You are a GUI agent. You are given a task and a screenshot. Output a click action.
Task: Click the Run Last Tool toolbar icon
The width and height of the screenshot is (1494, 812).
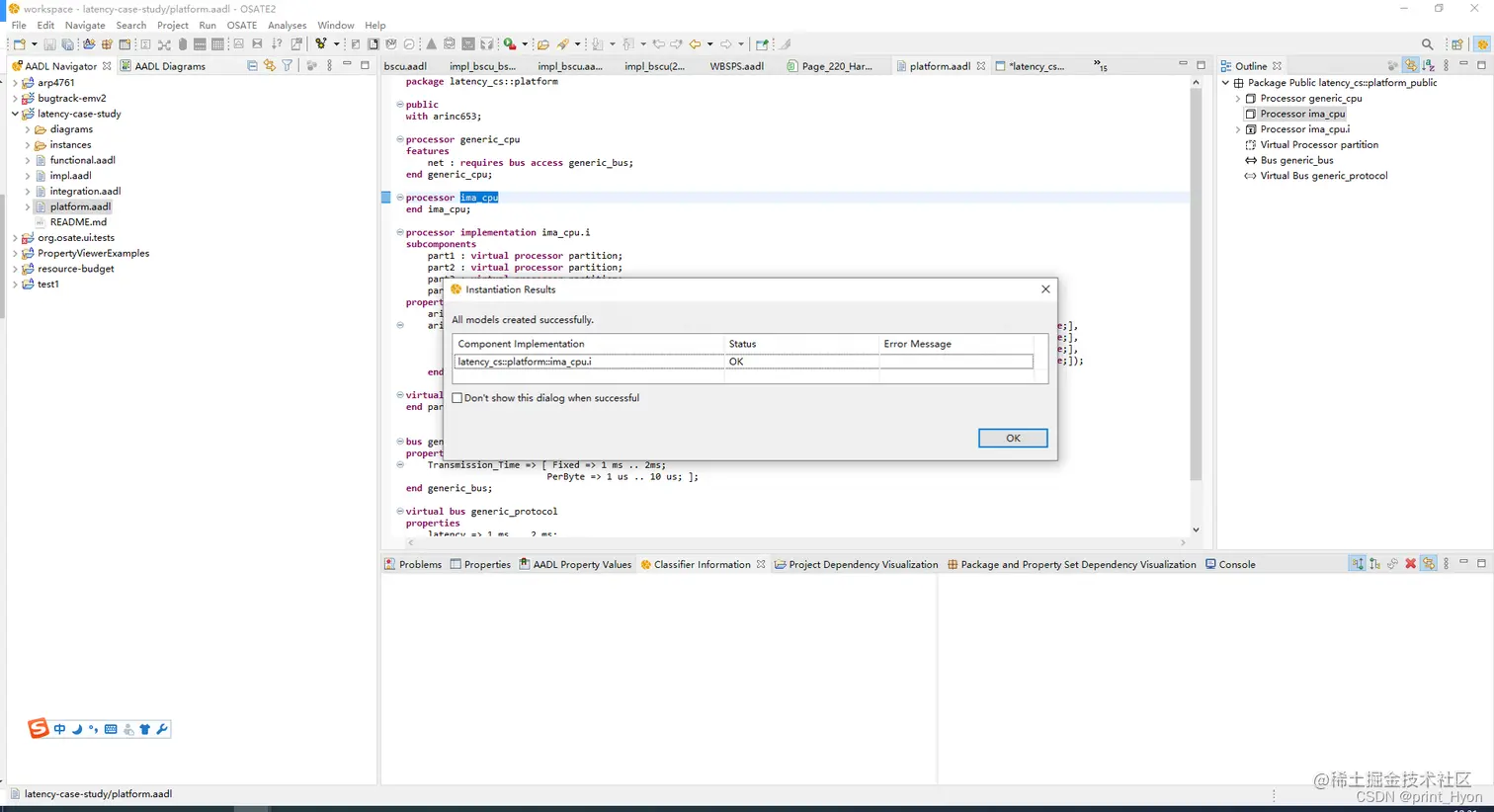[x=510, y=44]
